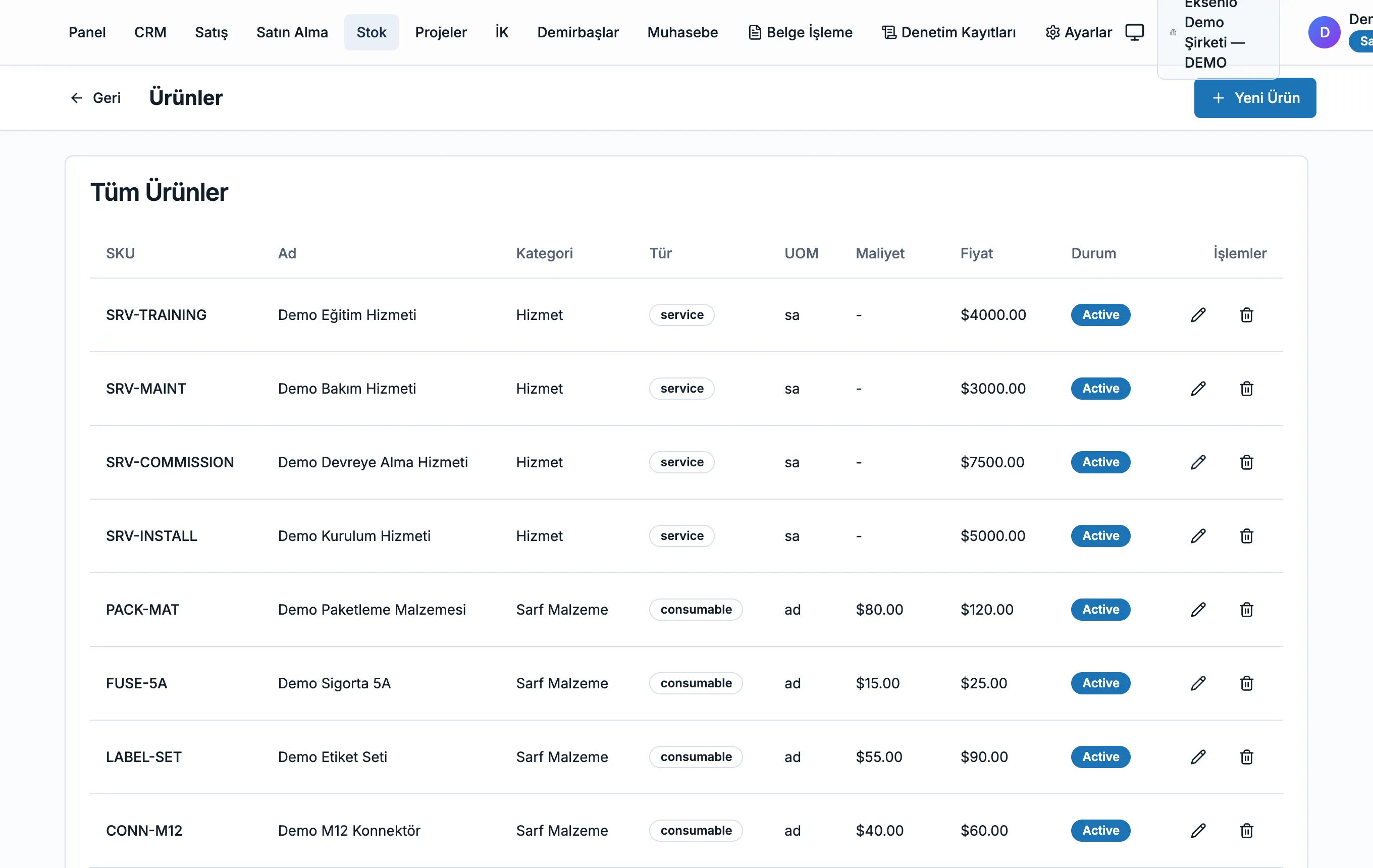Open the user avatar D menu

[x=1324, y=32]
